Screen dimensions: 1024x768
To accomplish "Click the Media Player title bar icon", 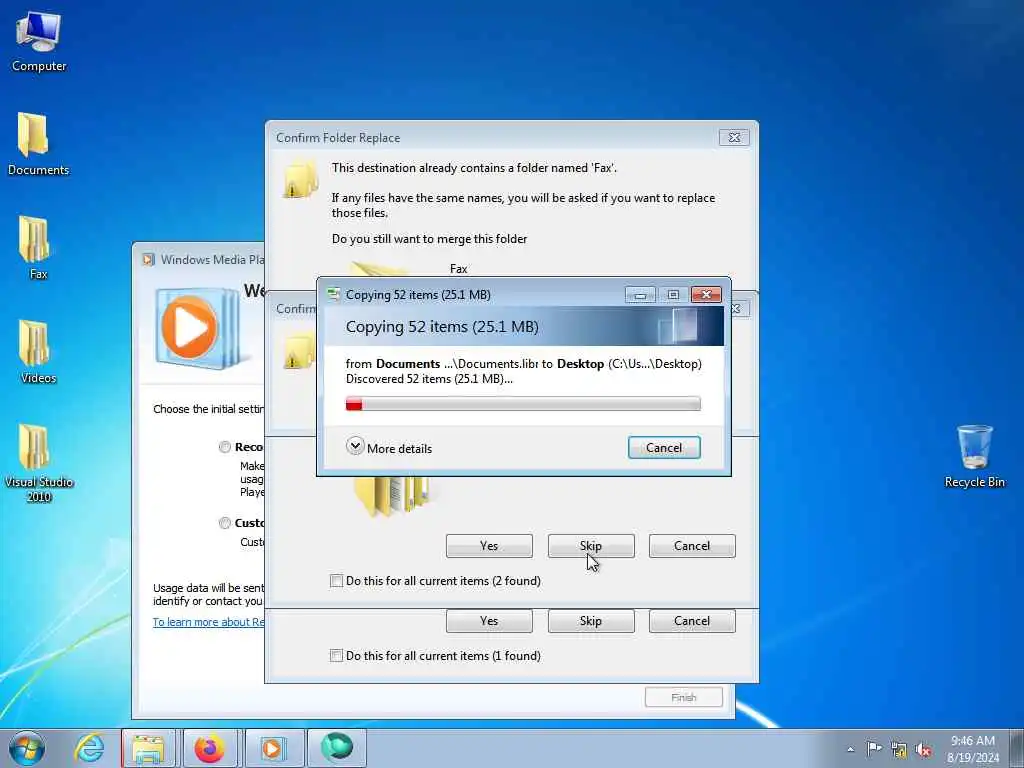I will pyautogui.click(x=148, y=259).
